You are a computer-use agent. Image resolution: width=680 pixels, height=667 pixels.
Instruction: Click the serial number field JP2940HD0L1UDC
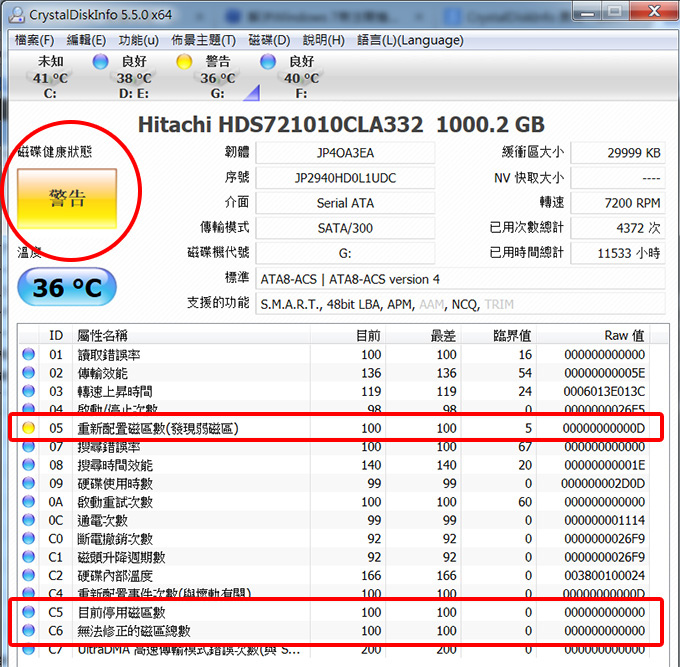click(x=345, y=178)
